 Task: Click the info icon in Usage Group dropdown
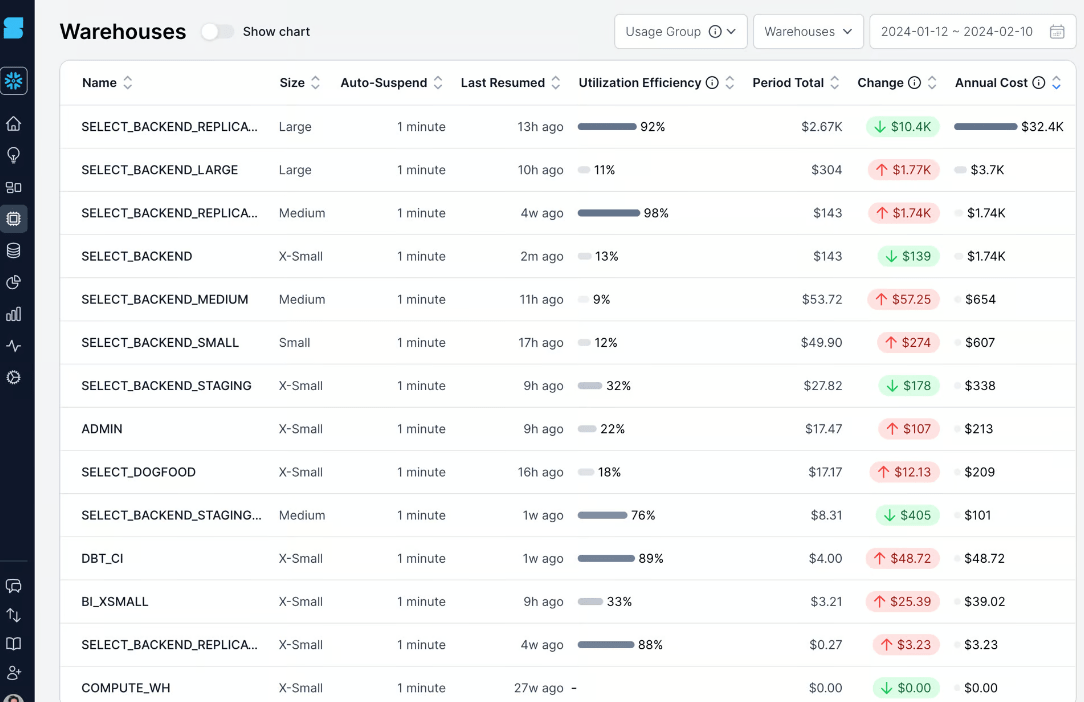coord(715,32)
